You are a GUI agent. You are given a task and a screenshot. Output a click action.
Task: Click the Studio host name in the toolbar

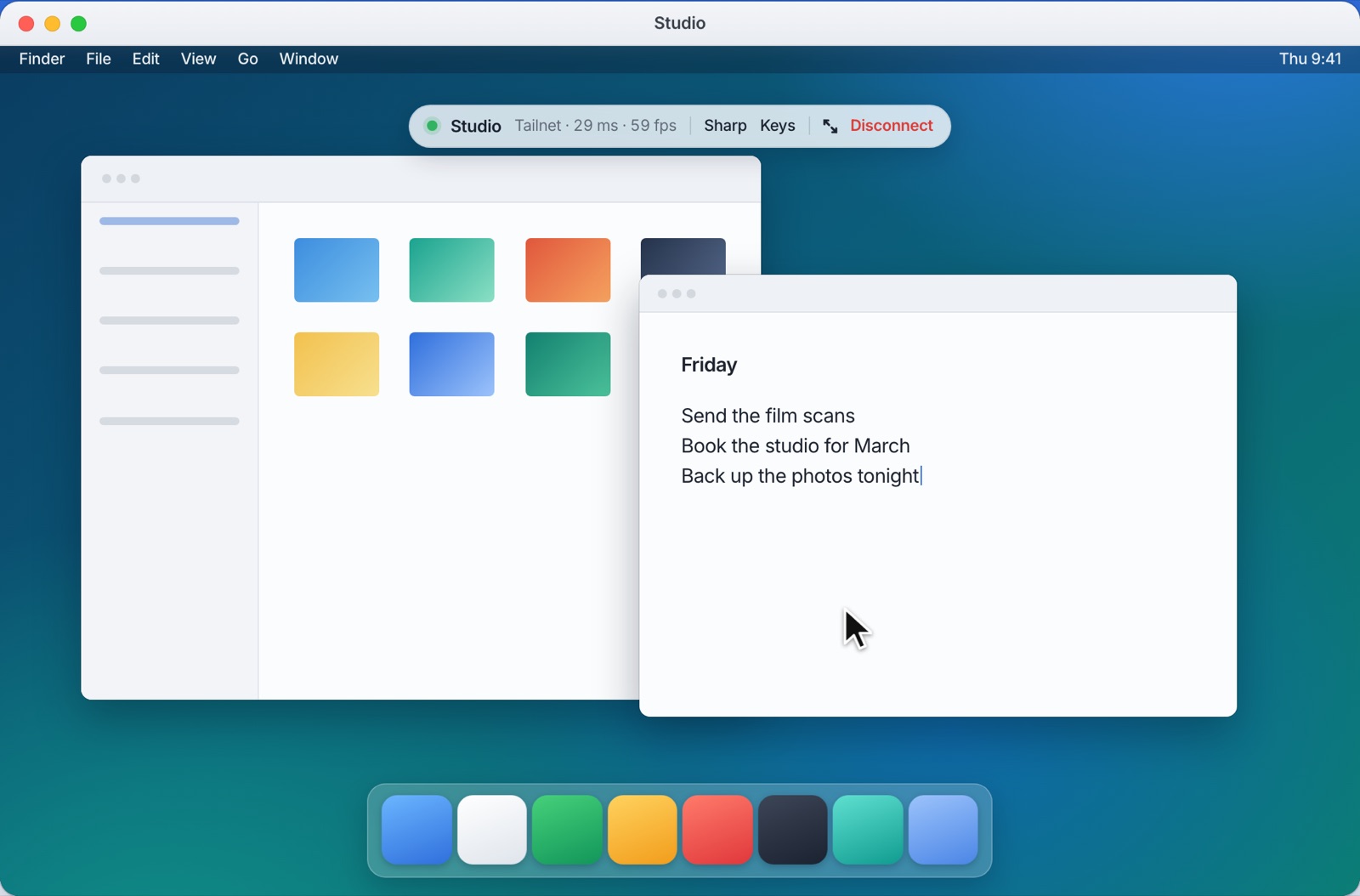[476, 127]
